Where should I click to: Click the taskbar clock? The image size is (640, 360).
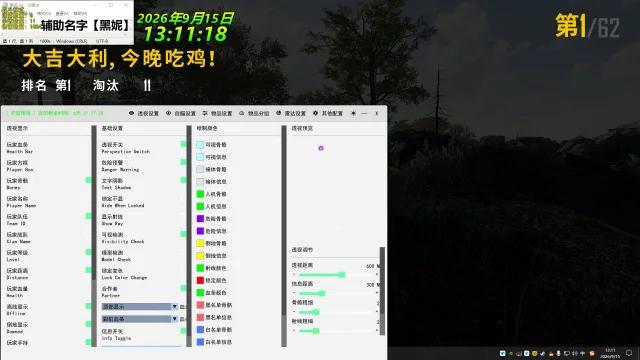[x=611, y=353]
